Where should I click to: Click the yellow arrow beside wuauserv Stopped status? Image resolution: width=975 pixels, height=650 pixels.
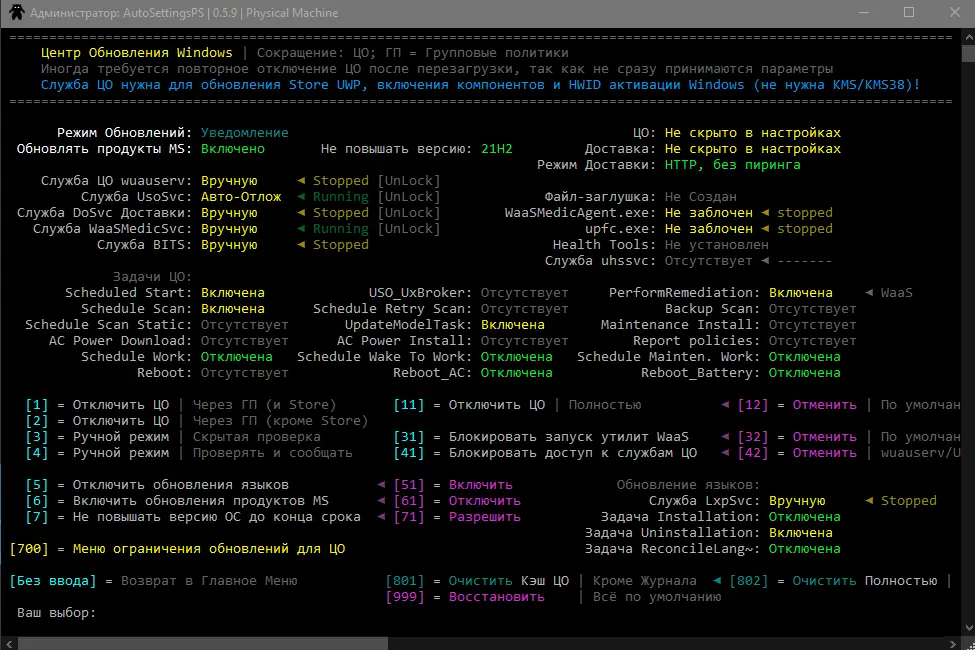pos(301,181)
